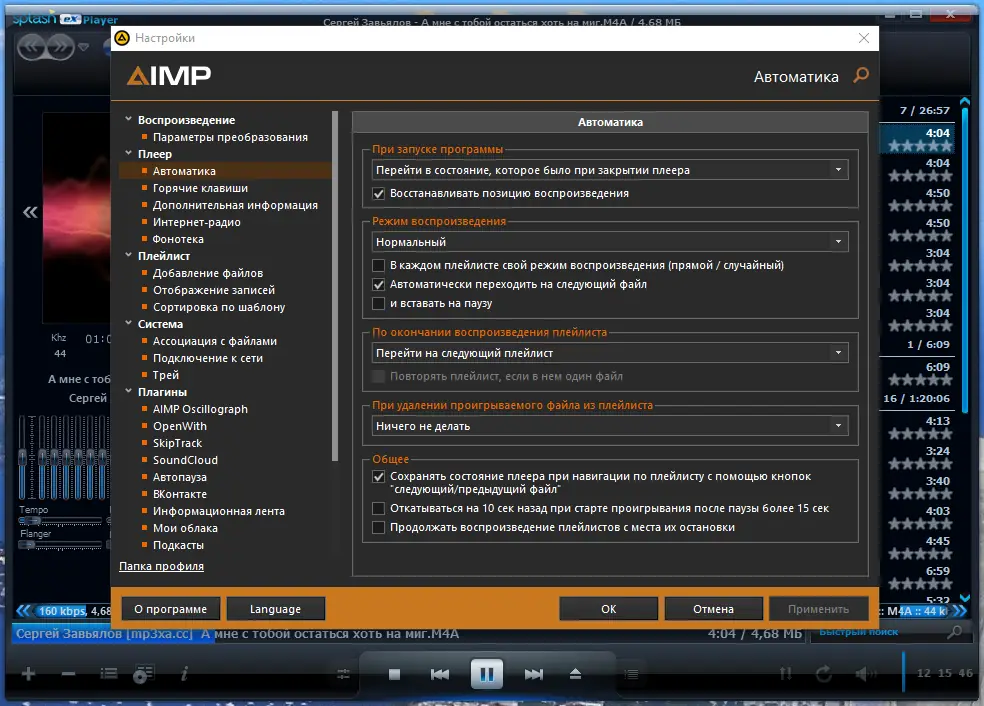Open the playlist list icon in player
The width and height of the screenshot is (984, 706).
[109, 674]
